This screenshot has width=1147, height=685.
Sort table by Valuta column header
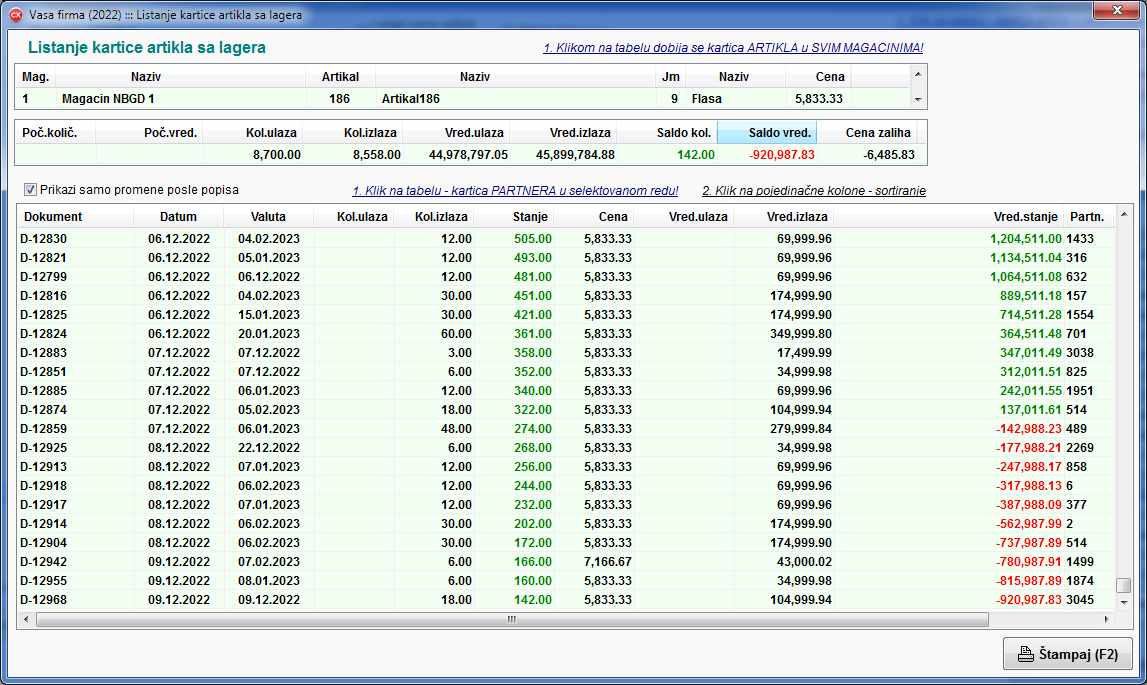[x=268, y=217]
